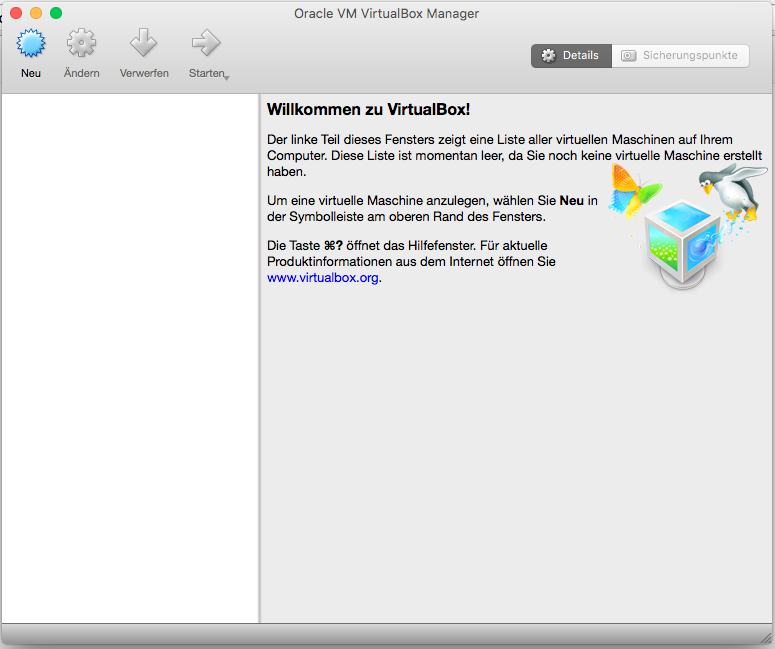Click the penguin graphic in welcome pane
This screenshot has width=775, height=649.
coord(730,193)
